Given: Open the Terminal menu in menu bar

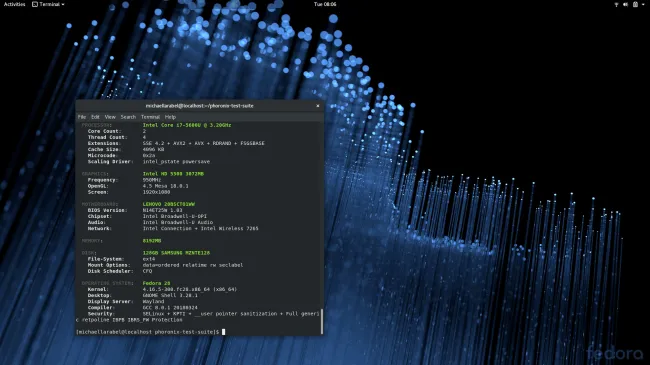Looking at the screenshot, I should coord(150,117).
